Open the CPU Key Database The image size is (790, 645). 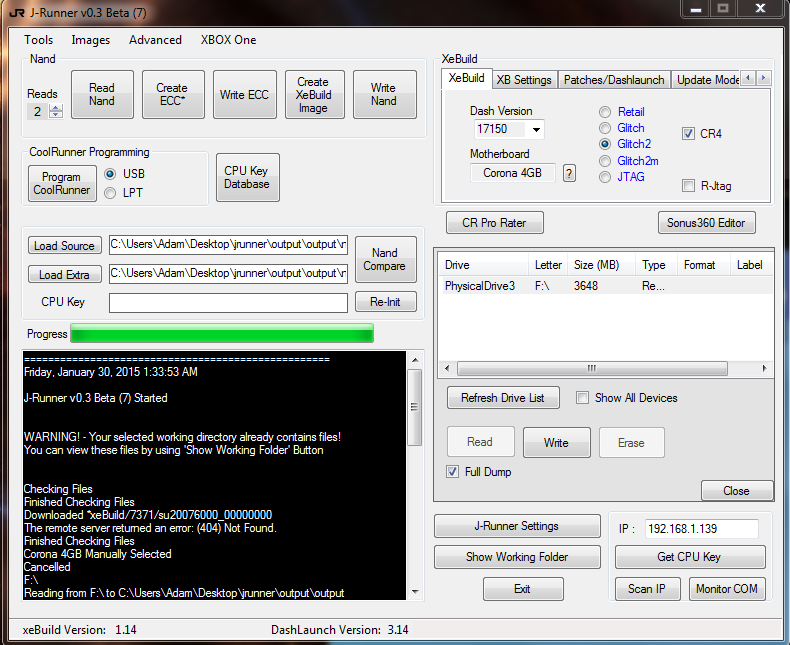pos(247,177)
